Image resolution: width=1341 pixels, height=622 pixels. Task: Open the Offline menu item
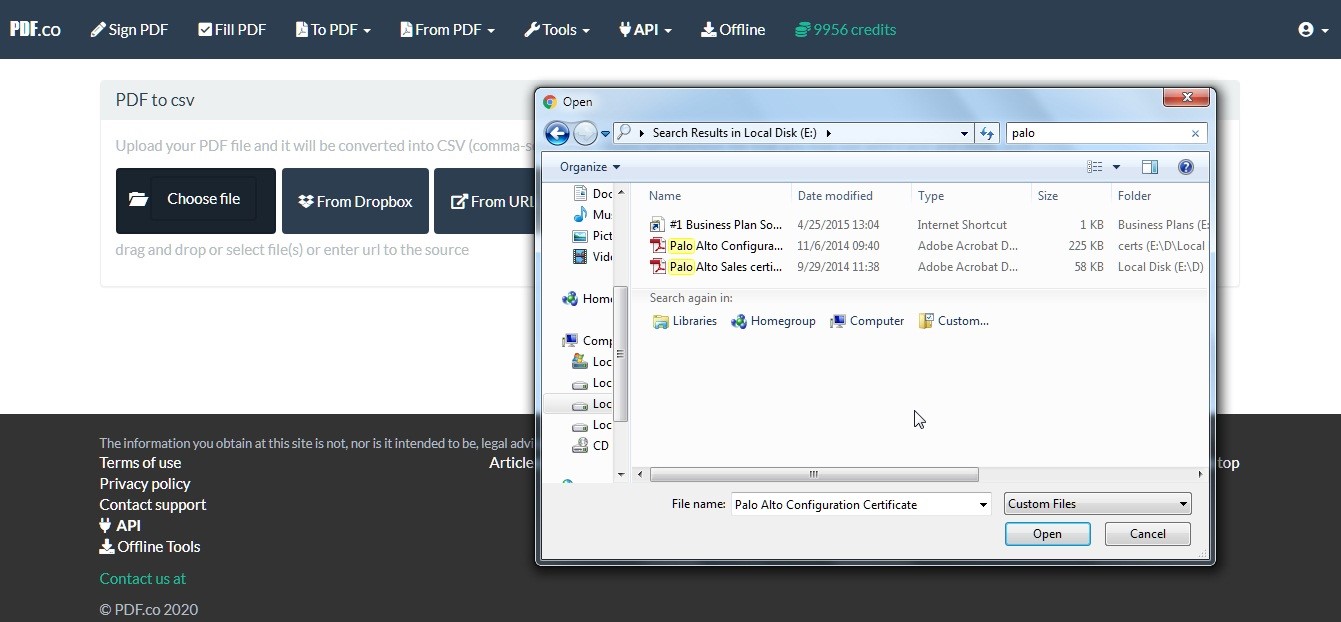click(x=733, y=29)
